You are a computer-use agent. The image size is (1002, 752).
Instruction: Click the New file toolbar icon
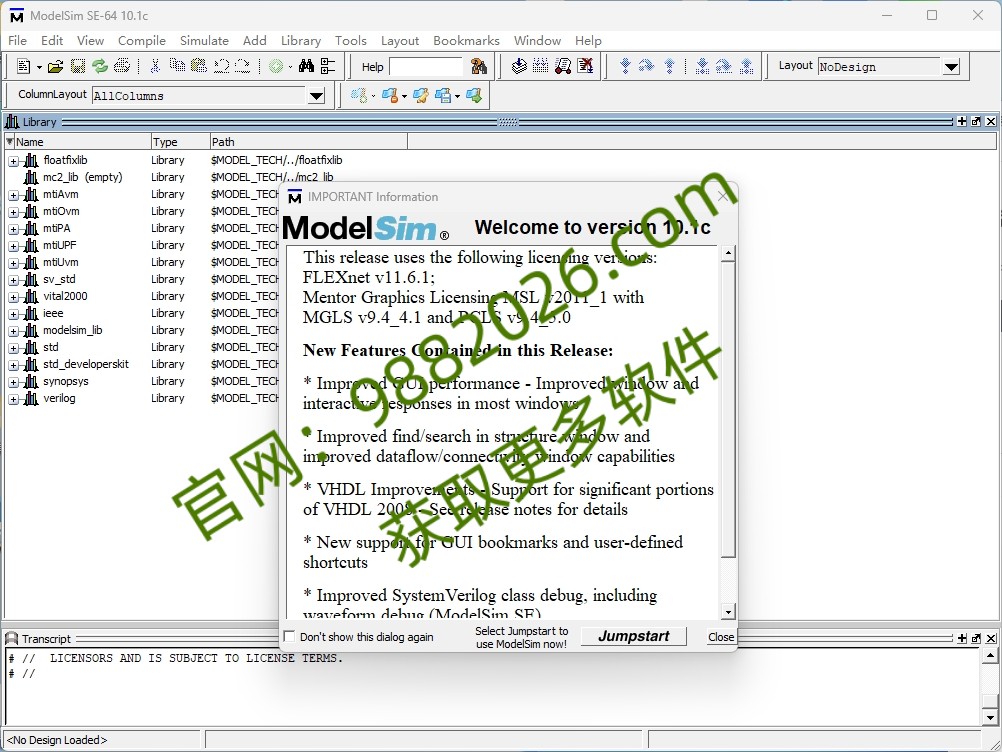point(24,66)
